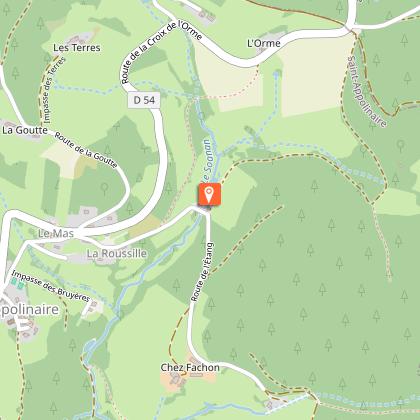Image resolution: width=420 pixels, height=420 pixels.
Task: Select the La Roussille place label
Action: pyautogui.click(x=117, y=253)
